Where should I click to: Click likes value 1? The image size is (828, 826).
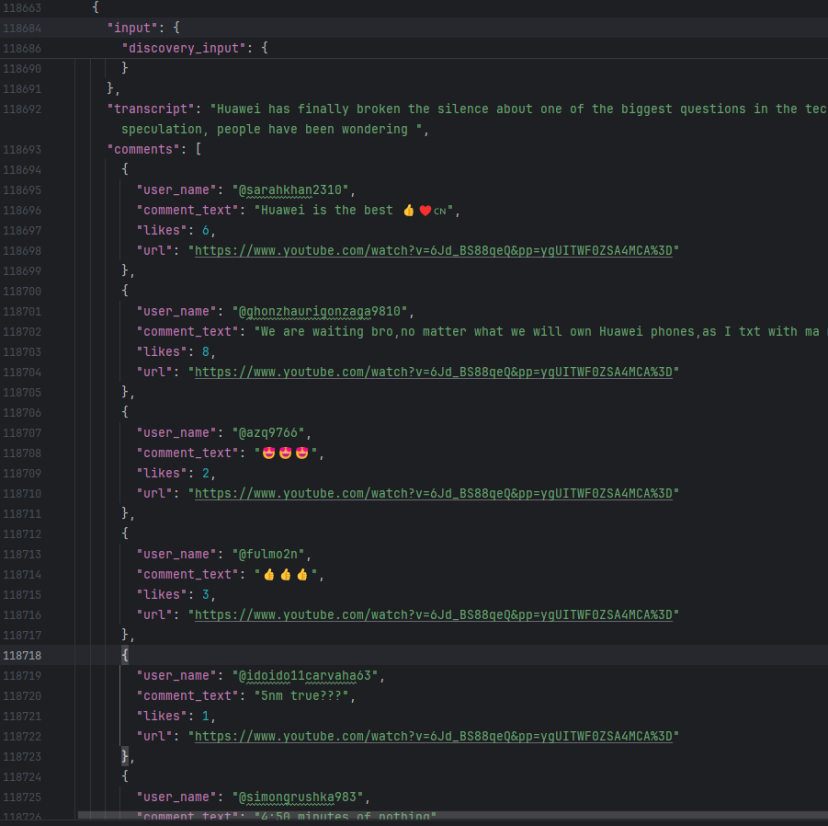[x=205, y=716]
